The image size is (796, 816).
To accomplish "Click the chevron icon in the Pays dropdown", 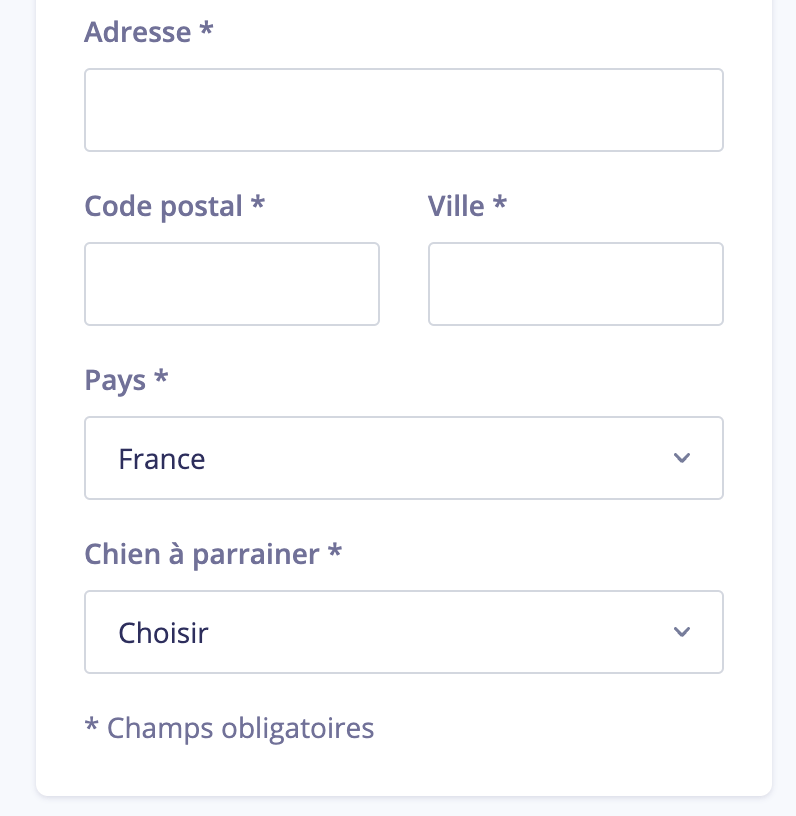I will pos(682,458).
